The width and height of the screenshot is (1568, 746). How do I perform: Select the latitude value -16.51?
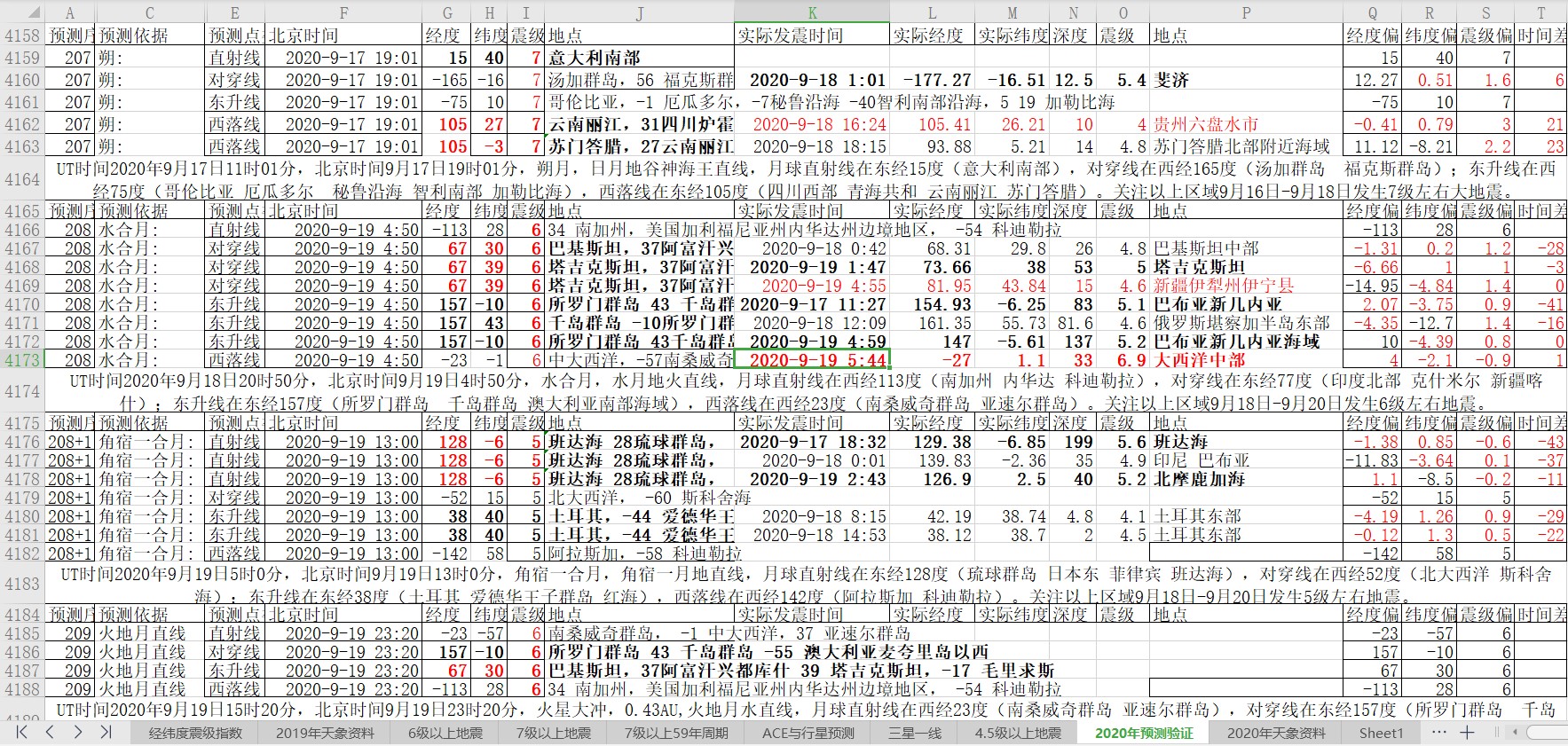[1013, 80]
